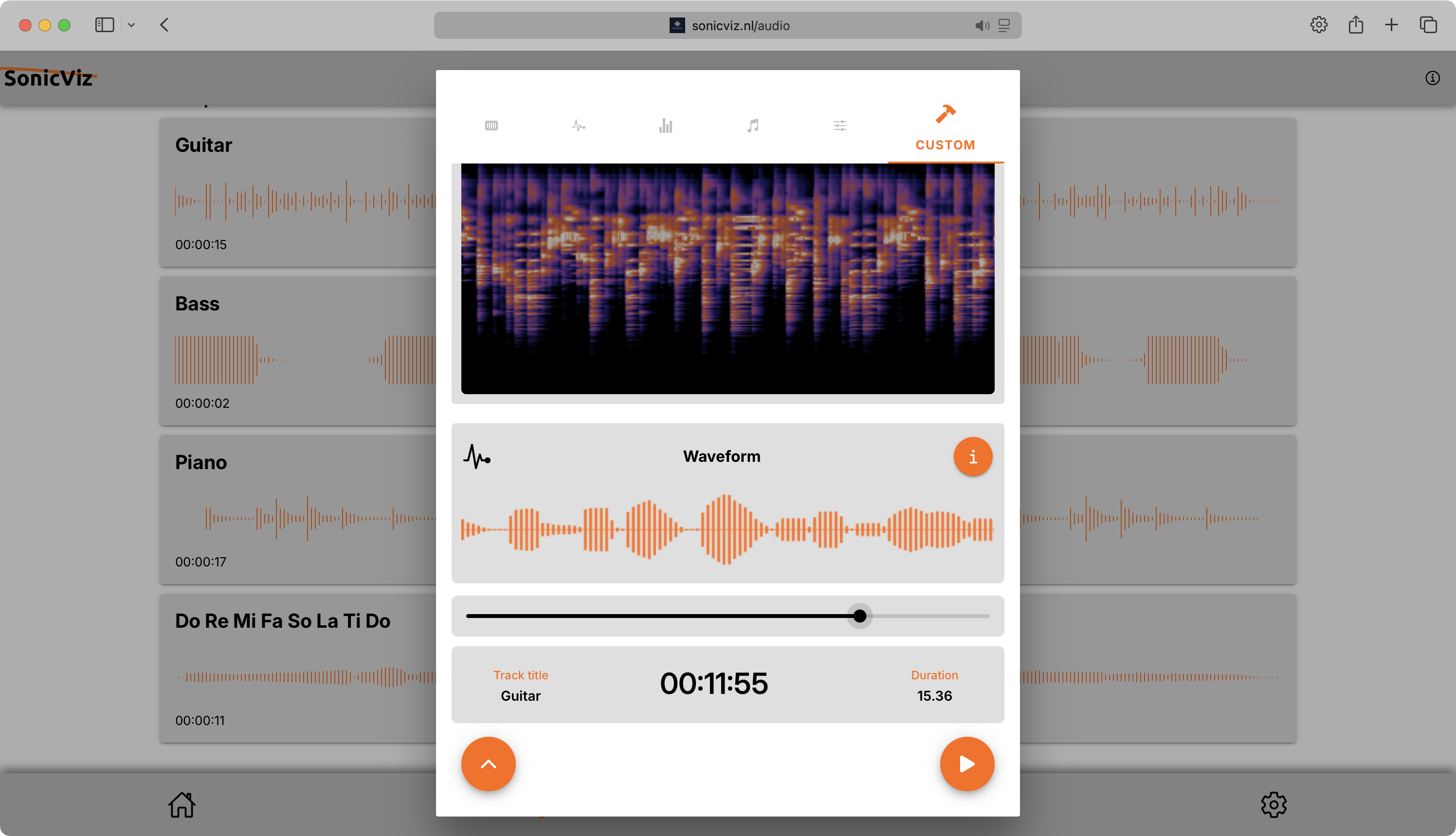The width and height of the screenshot is (1456, 836).
Task: Go back with the browser arrow
Action: (x=164, y=25)
